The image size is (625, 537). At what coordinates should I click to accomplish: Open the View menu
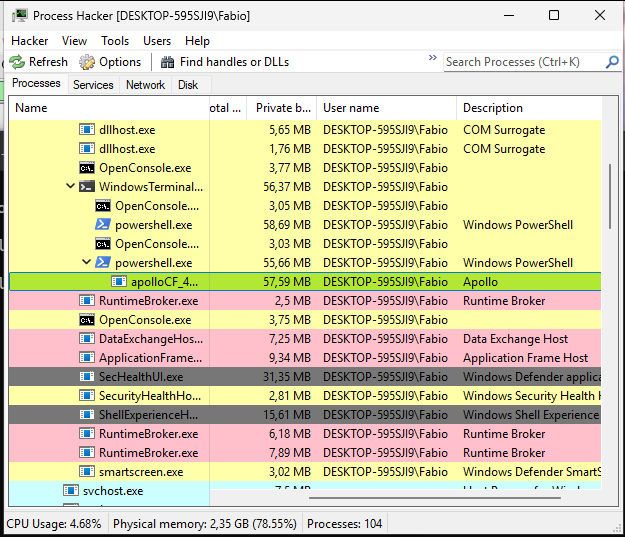74,41
